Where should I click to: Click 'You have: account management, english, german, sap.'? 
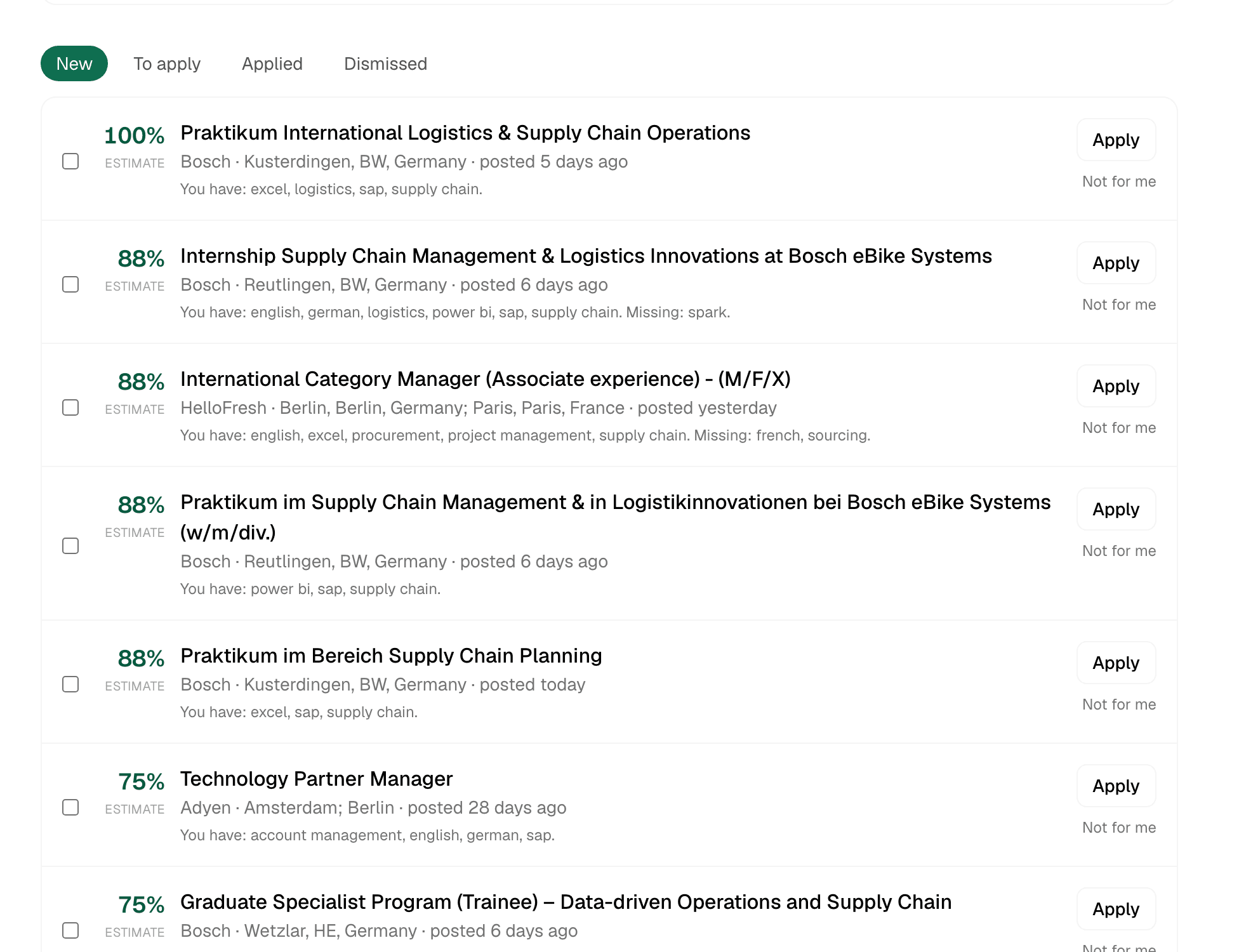pyautogui.click(x=368, y=835)
